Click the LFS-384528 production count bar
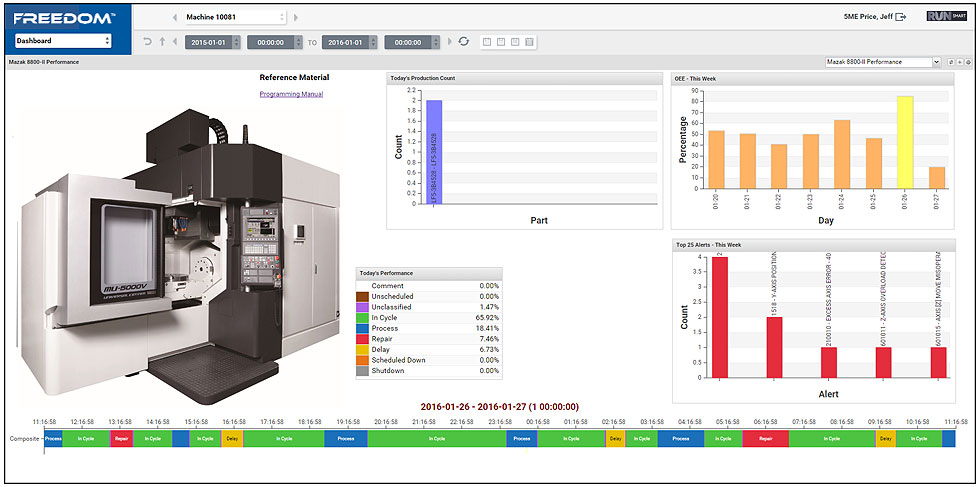Screen dimensions: 980x487 pos(434,152)
